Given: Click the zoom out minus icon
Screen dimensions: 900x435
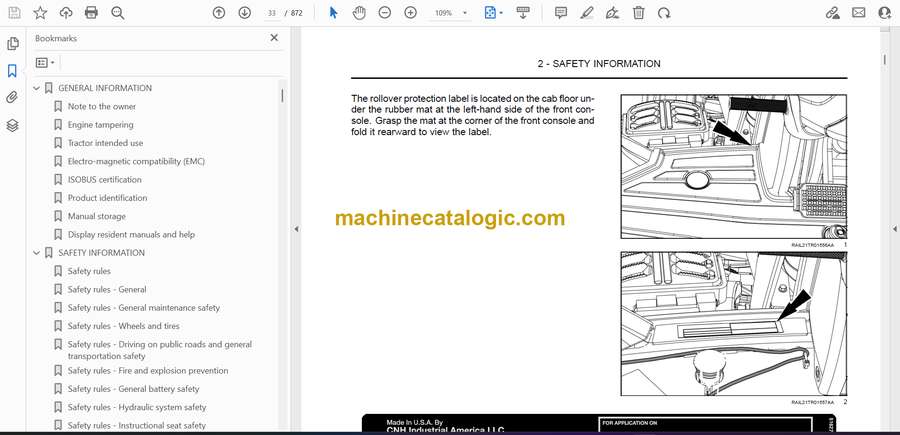Looking at the screenshot, I should [385, 13].
